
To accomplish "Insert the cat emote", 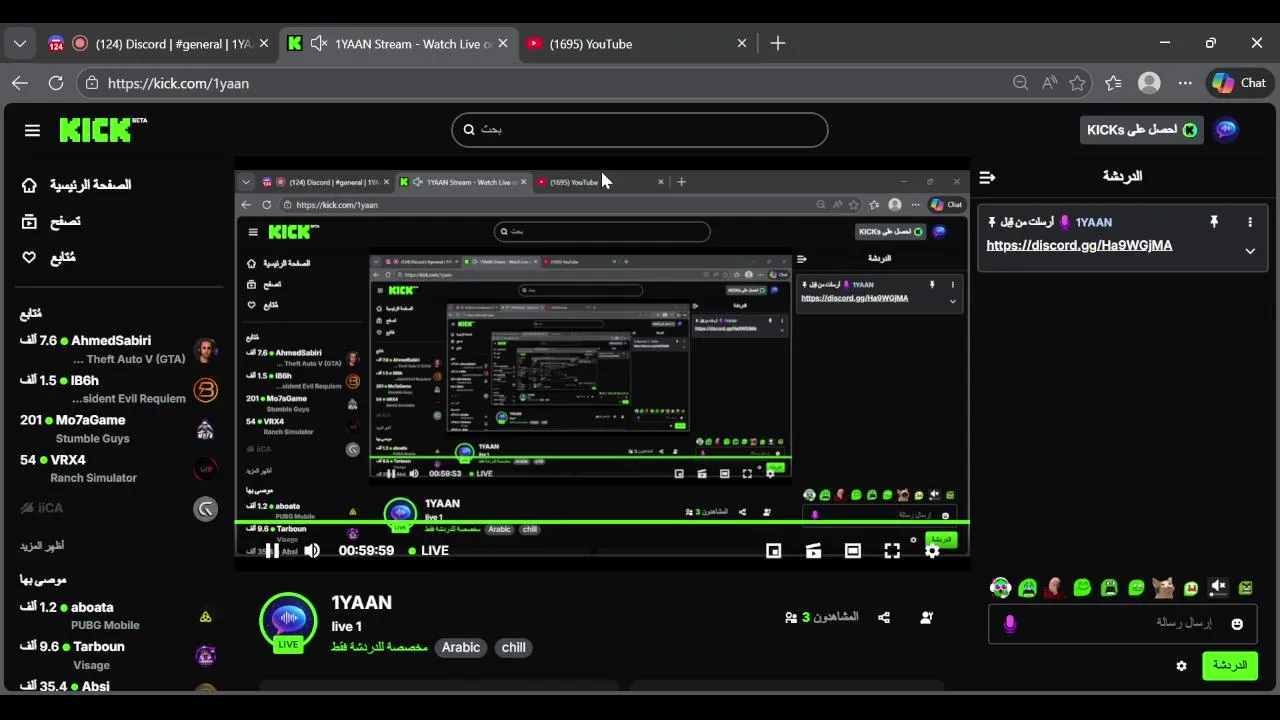I will pos(1163,588).
